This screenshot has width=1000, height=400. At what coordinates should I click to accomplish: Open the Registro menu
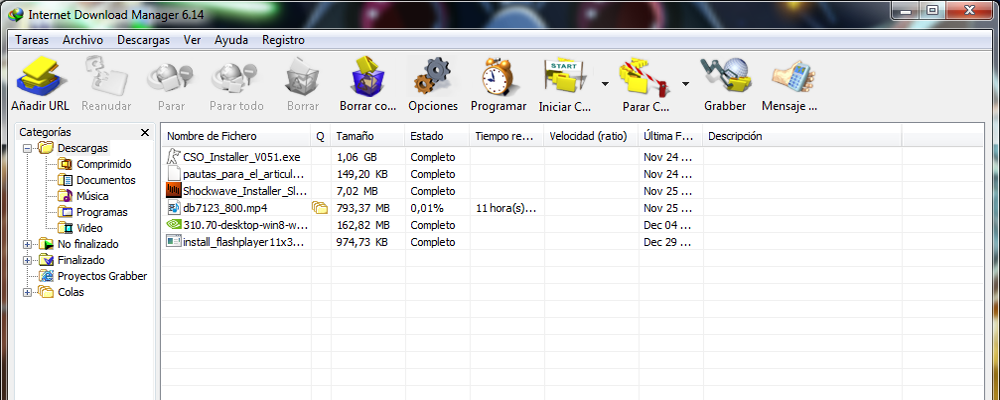pos(283,40)
